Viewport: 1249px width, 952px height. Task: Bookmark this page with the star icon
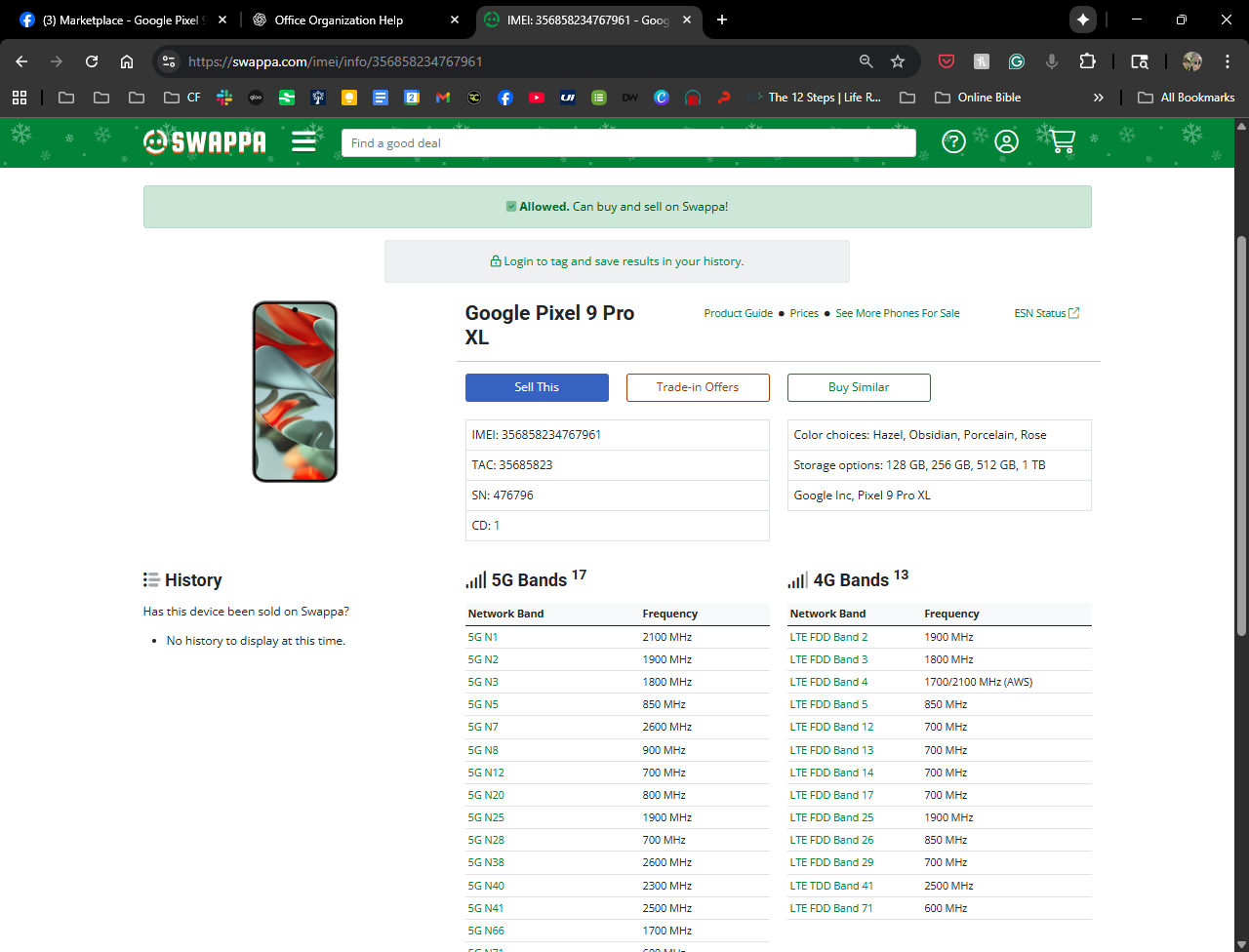pos(898,61)
